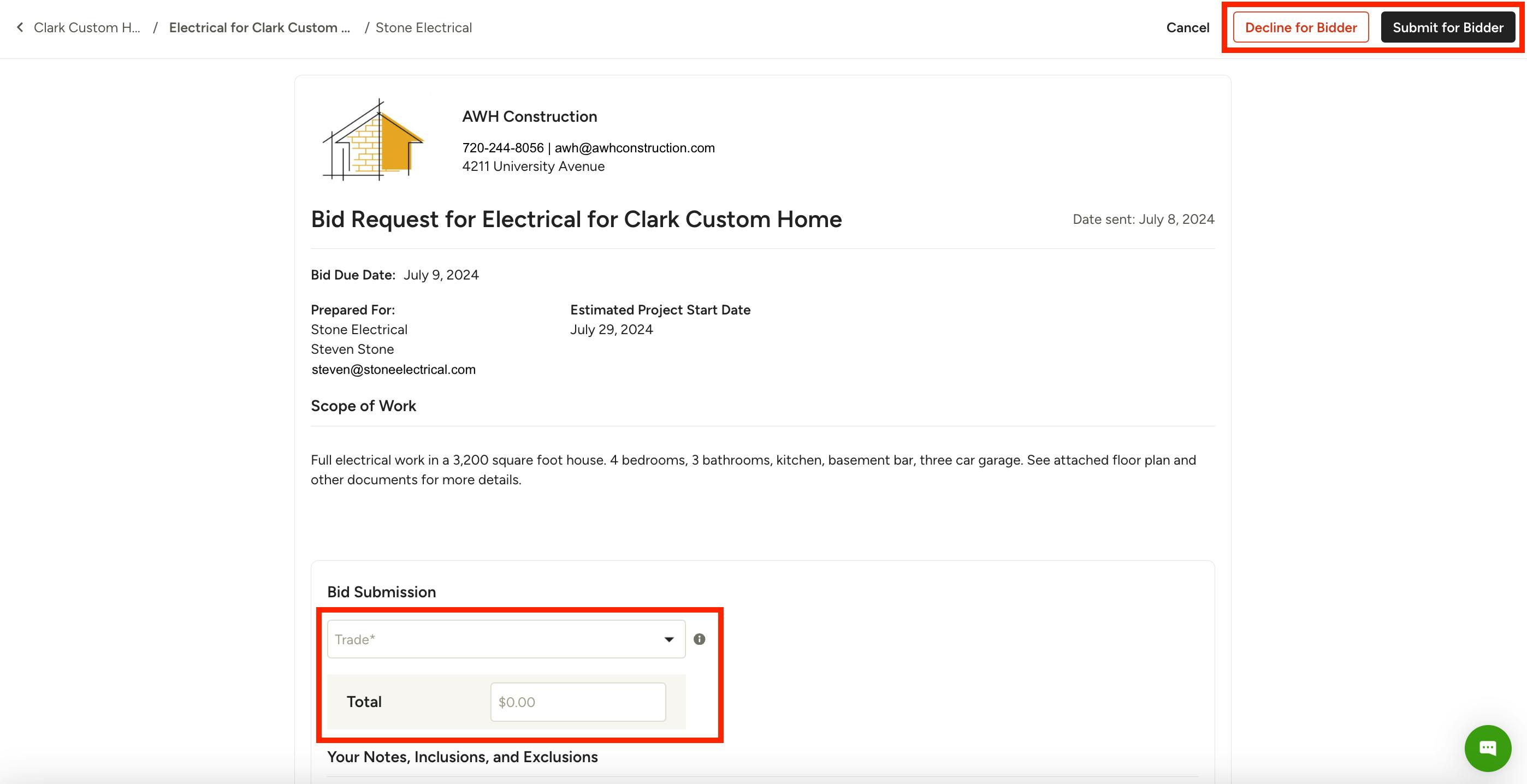Click the AWH Construction house logo
Image resolution: width=1527 pixels, height=784 pixels.
[373, 140]
